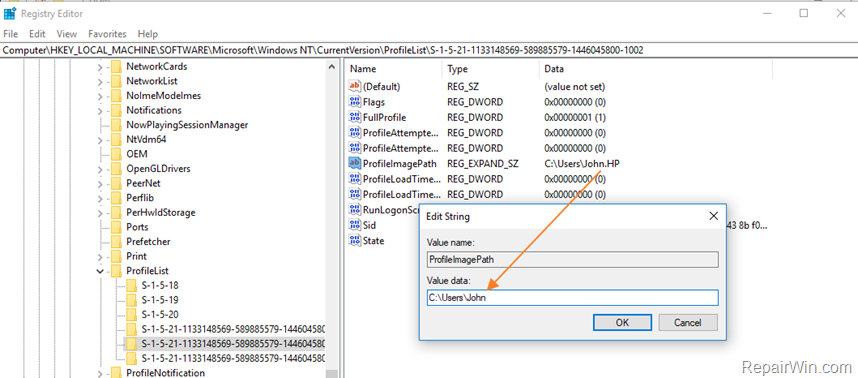Click the Sid binary value icon
The width and height of the screenshot is (858, 378).
click(355, 225)
